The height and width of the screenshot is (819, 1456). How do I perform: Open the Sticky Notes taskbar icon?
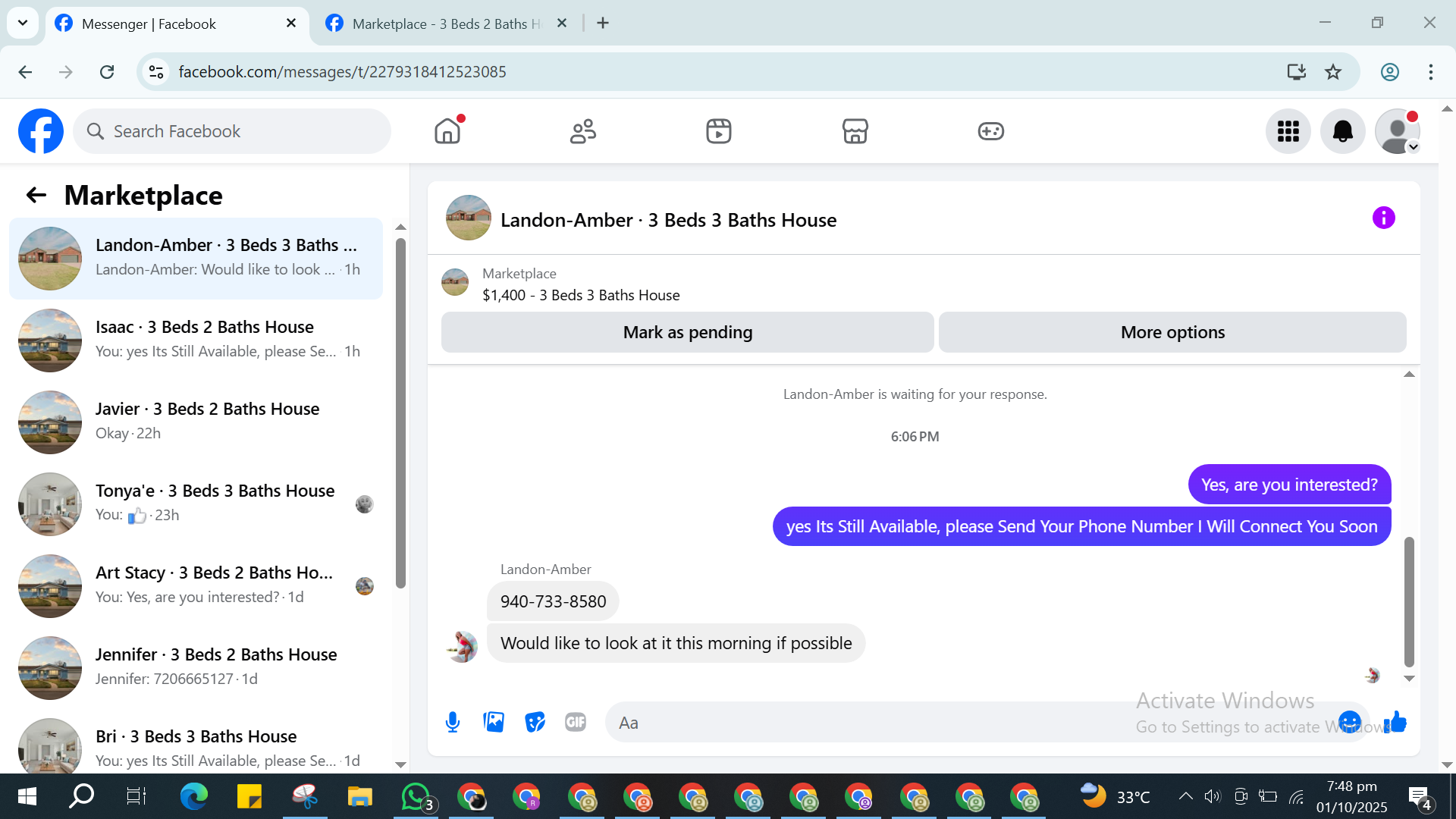coord(249,797)
